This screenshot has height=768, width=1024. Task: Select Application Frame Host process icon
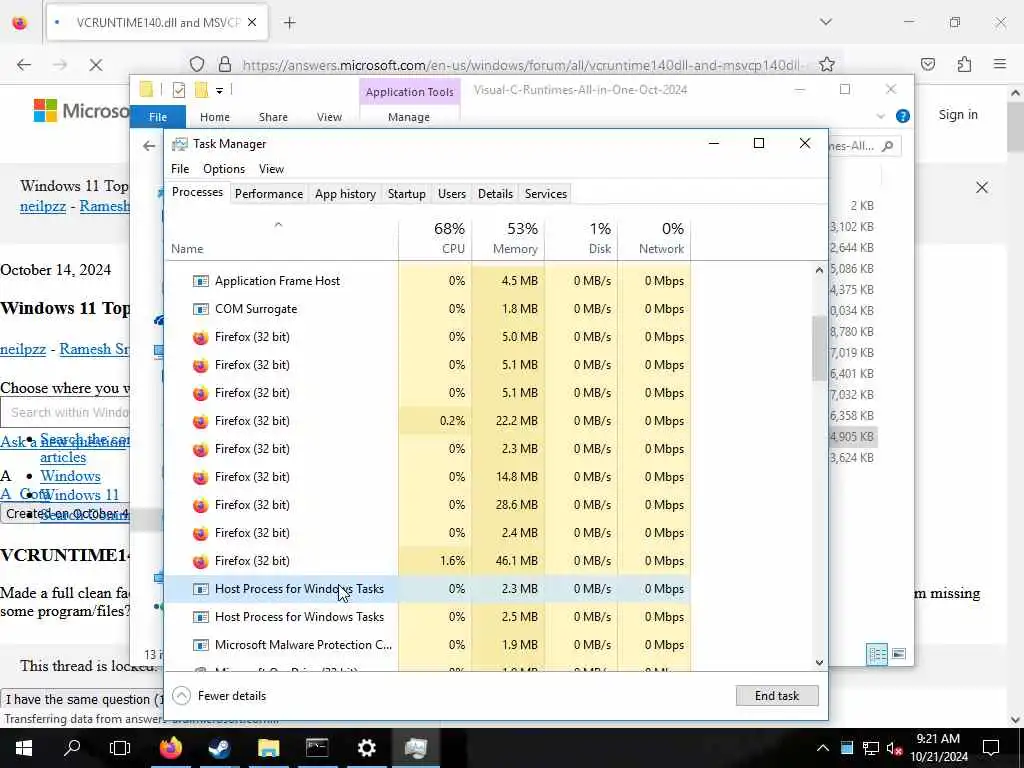tap(200, 281)
